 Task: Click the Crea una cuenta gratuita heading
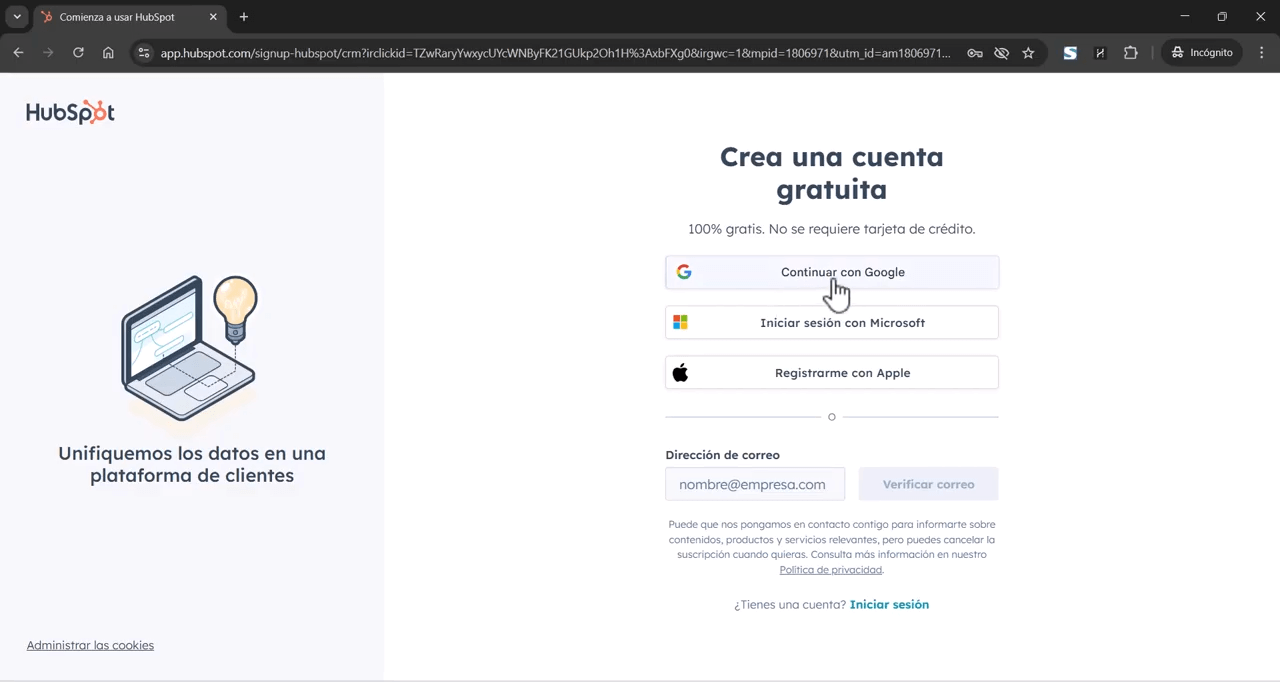click(832, 173)
